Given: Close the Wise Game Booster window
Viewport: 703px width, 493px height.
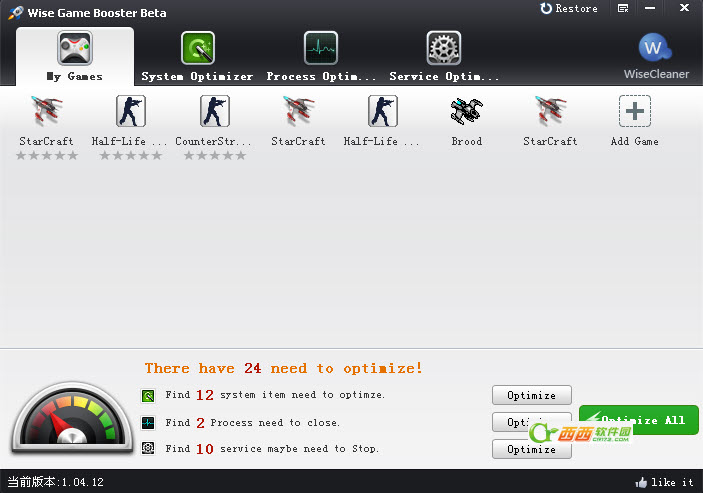Looking at the screenshot, I should pyautogui.click(x=685, y=8).
